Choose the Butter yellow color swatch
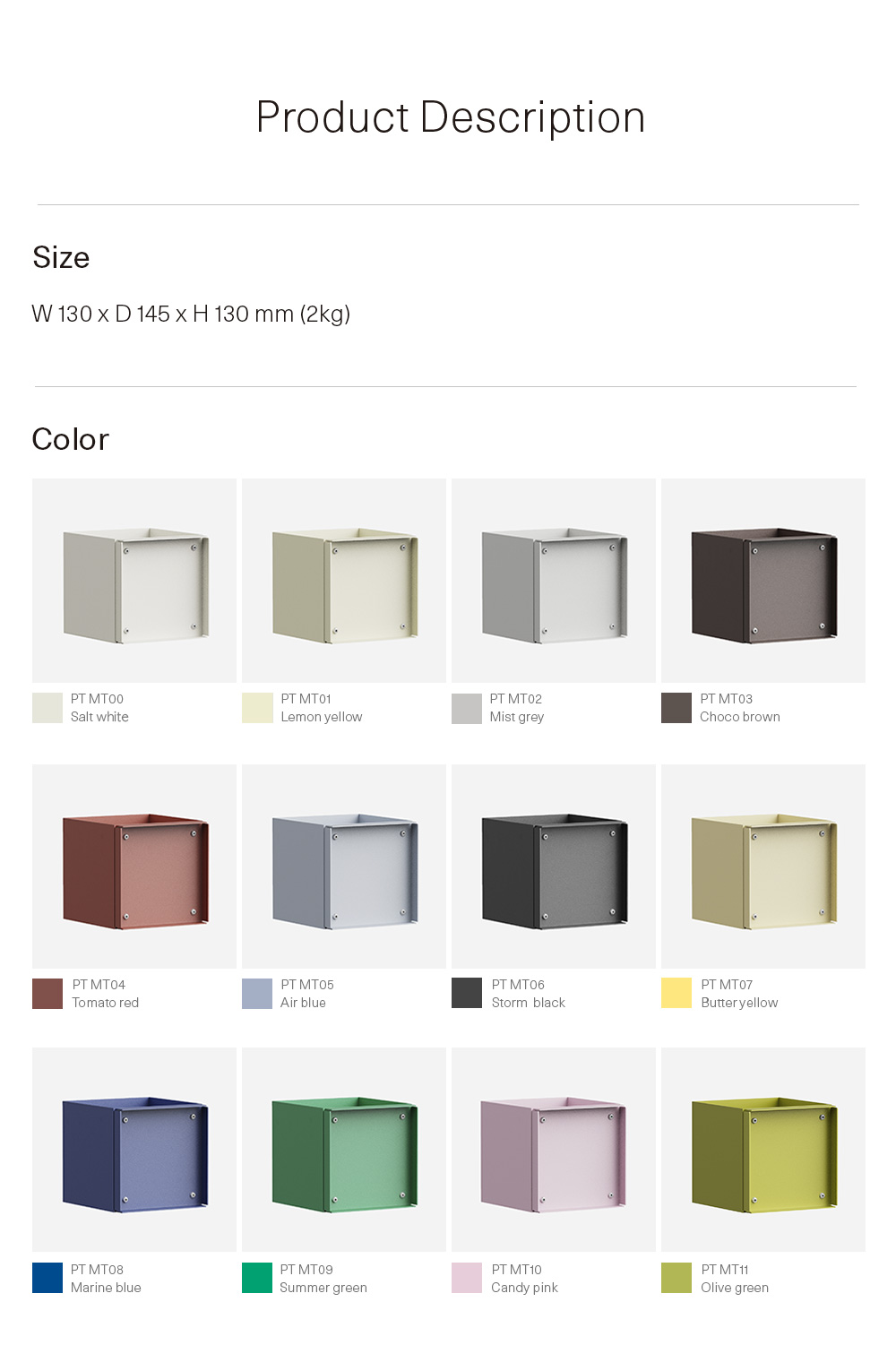The height and width of the screenshot is (1371, 896). (x=676, y=994)
